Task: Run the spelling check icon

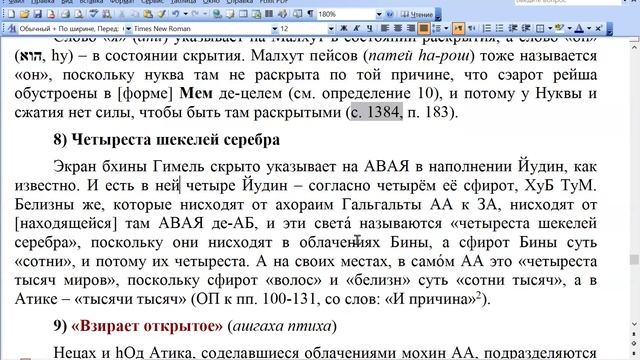Action: 94,14
